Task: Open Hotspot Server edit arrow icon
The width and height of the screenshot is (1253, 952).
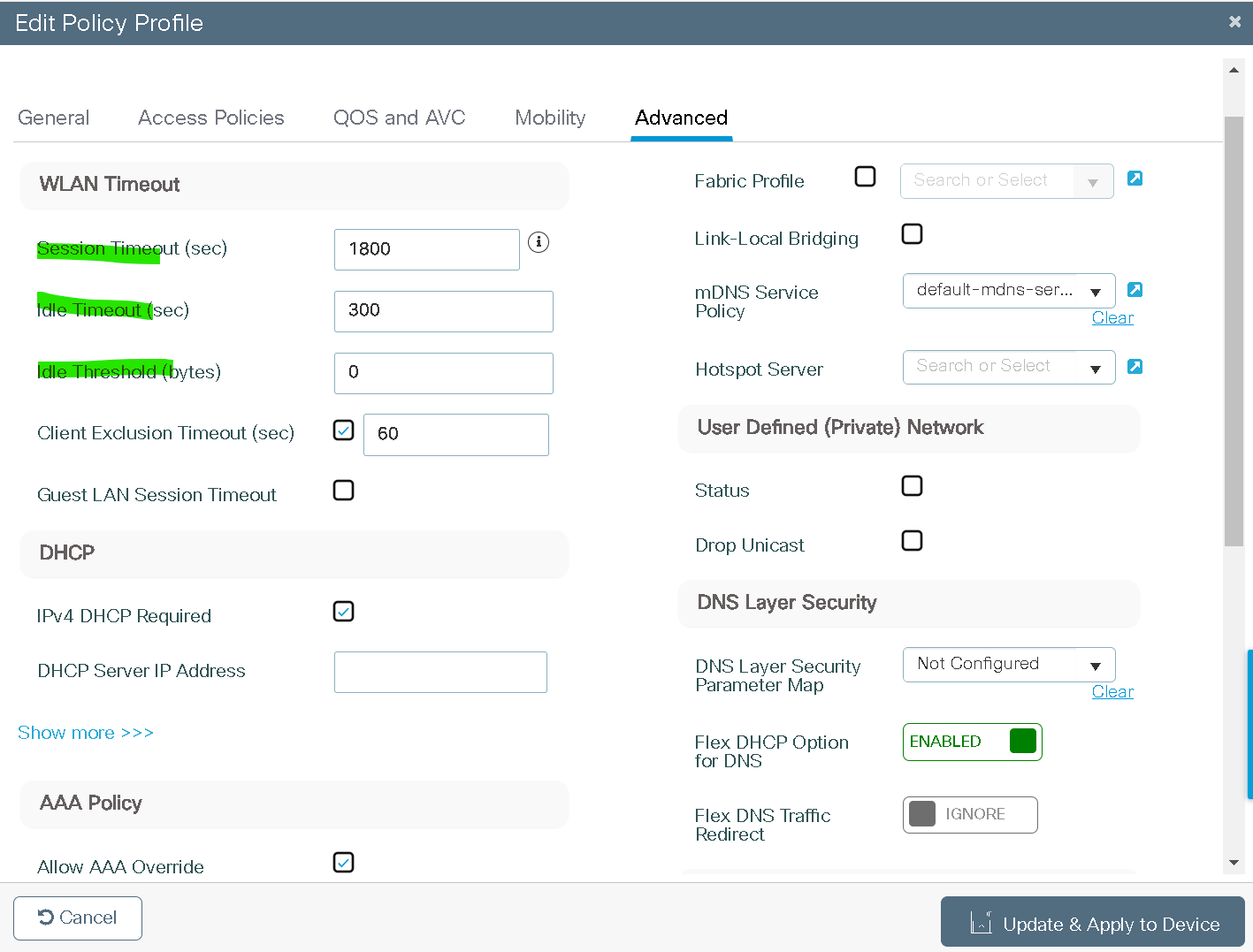Action: click(1135, 366)
